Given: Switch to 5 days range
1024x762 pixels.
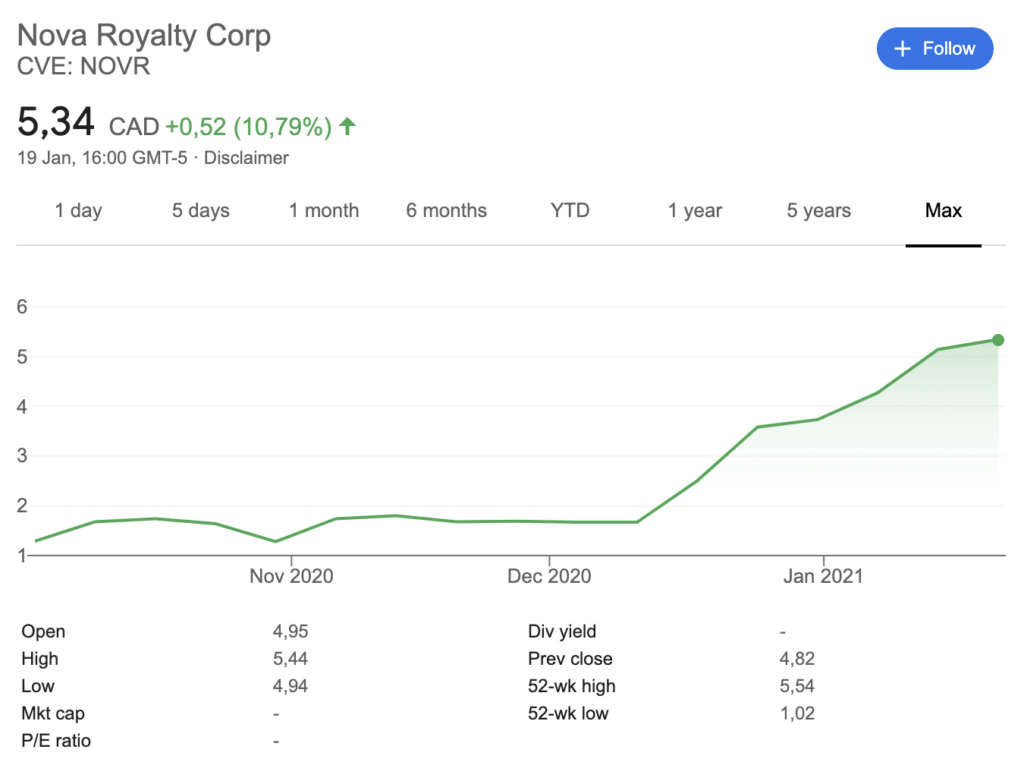Looking at the screenshot, I should pos(200,211).
